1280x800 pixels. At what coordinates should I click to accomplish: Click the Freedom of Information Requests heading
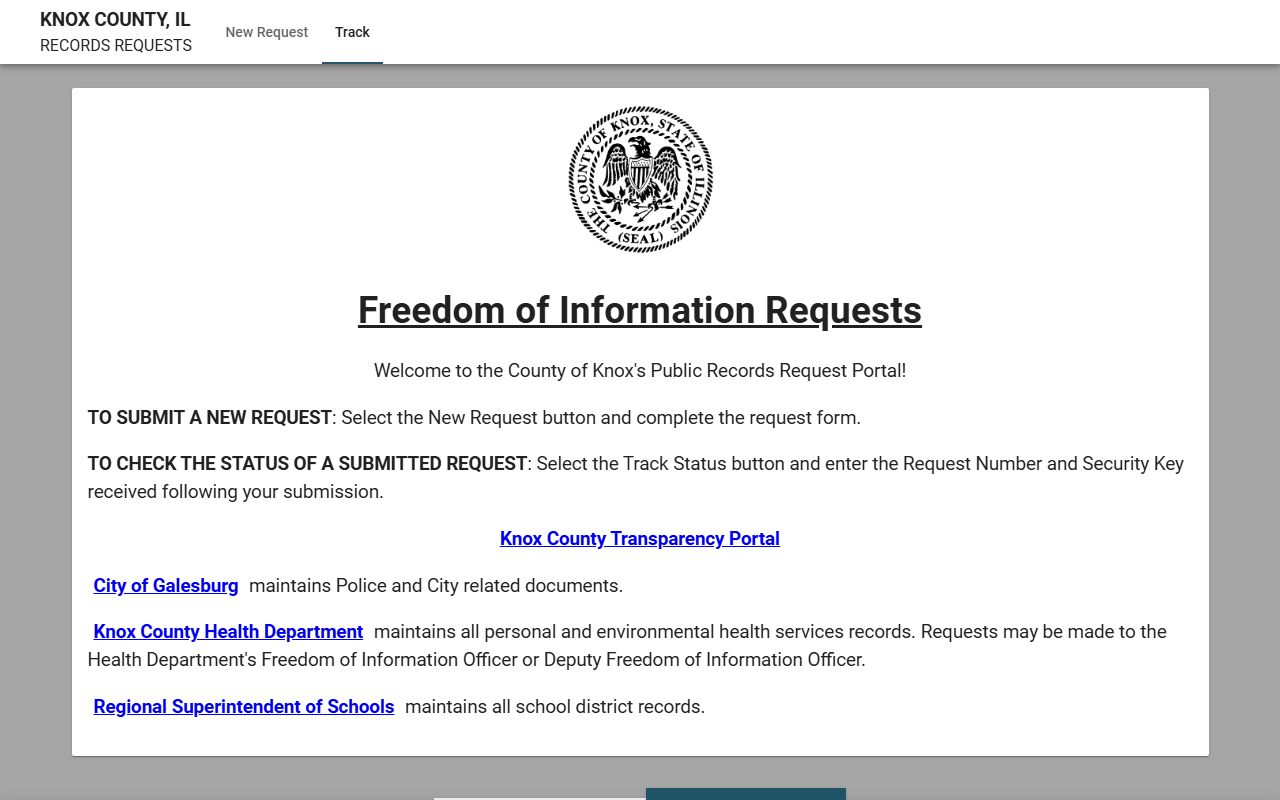[x=640, y=310]
